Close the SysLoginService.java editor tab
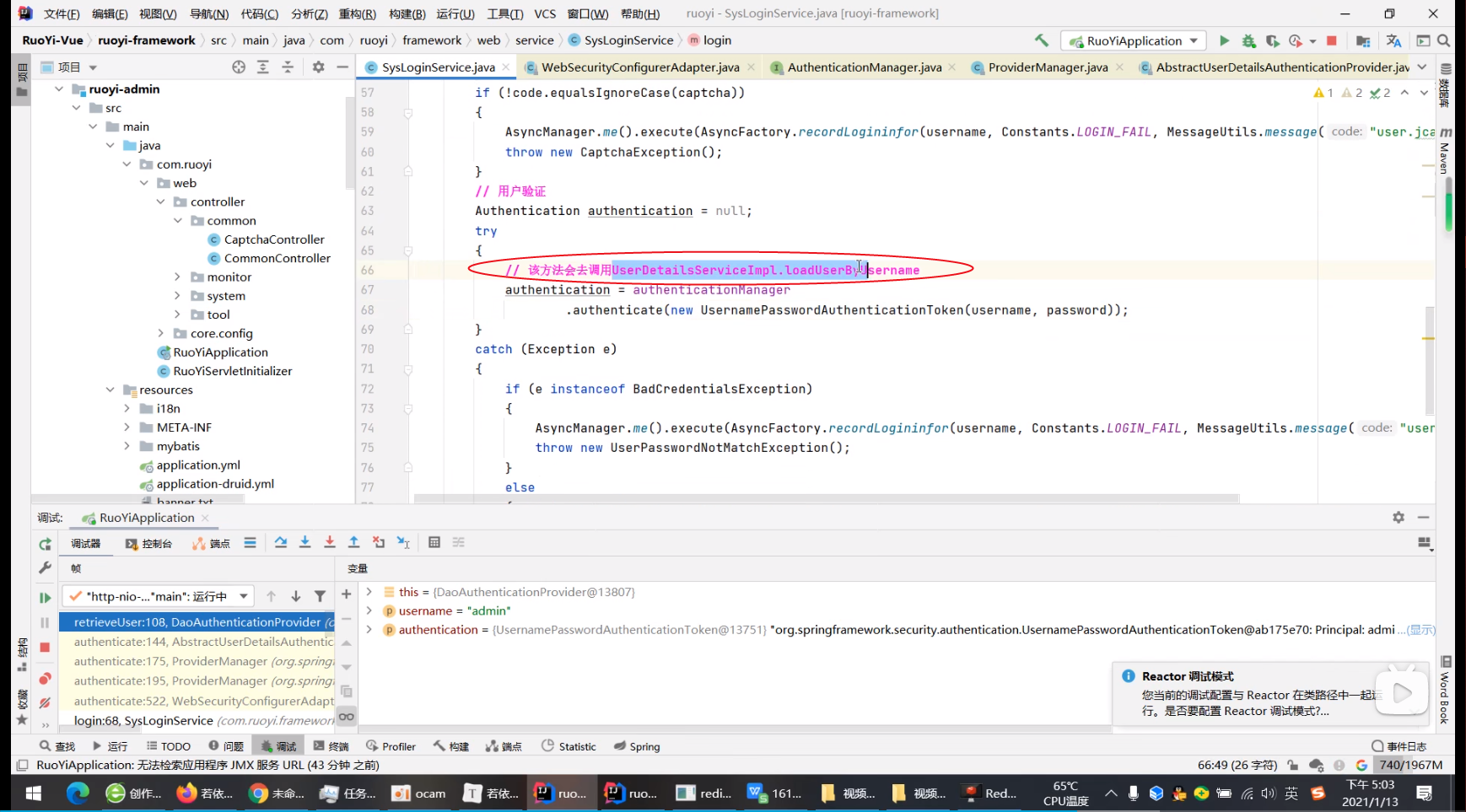The image size is (1466, 812). pos(506,67)
